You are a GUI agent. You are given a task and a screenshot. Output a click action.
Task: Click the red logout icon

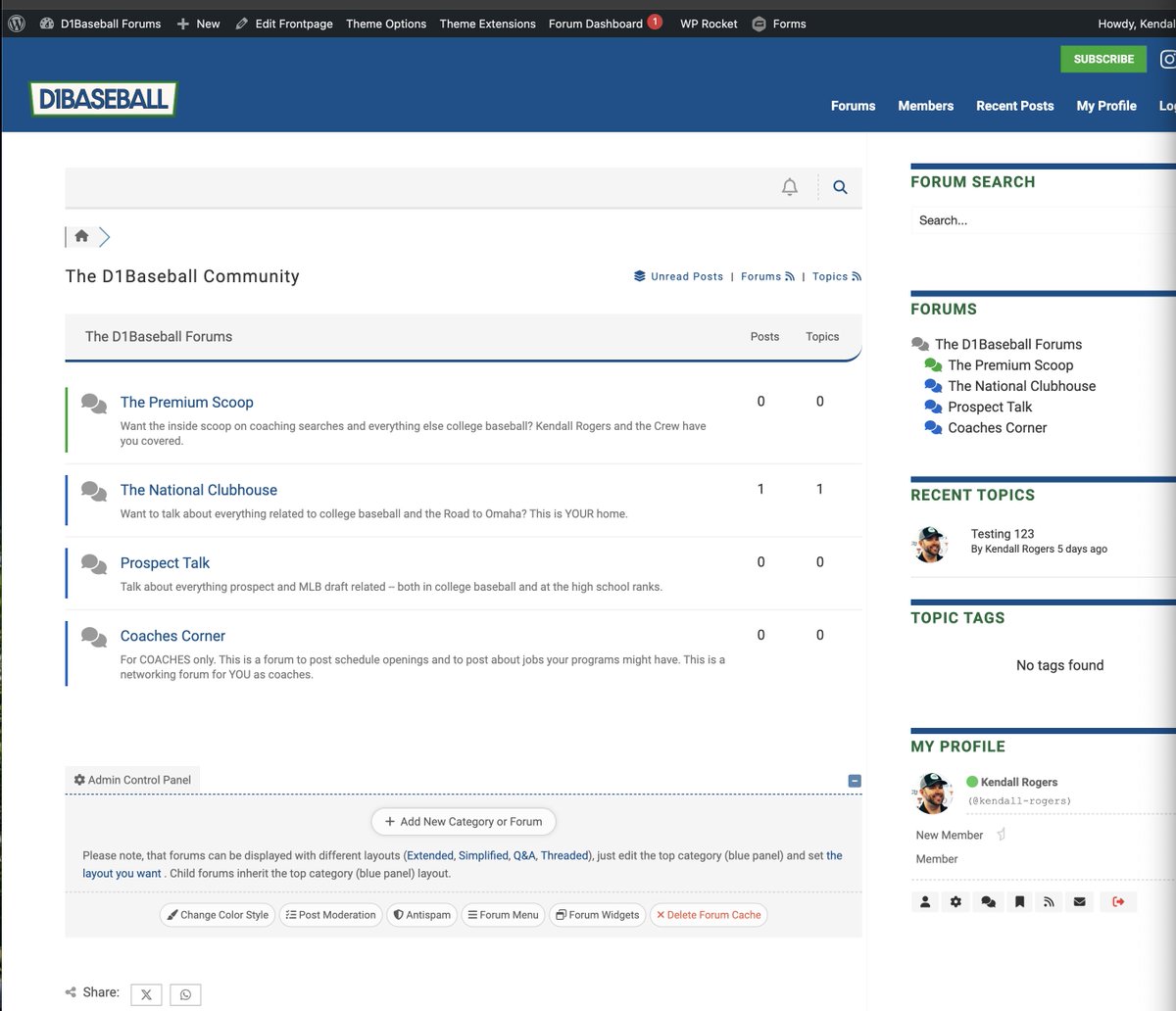tap(1118, 901)
